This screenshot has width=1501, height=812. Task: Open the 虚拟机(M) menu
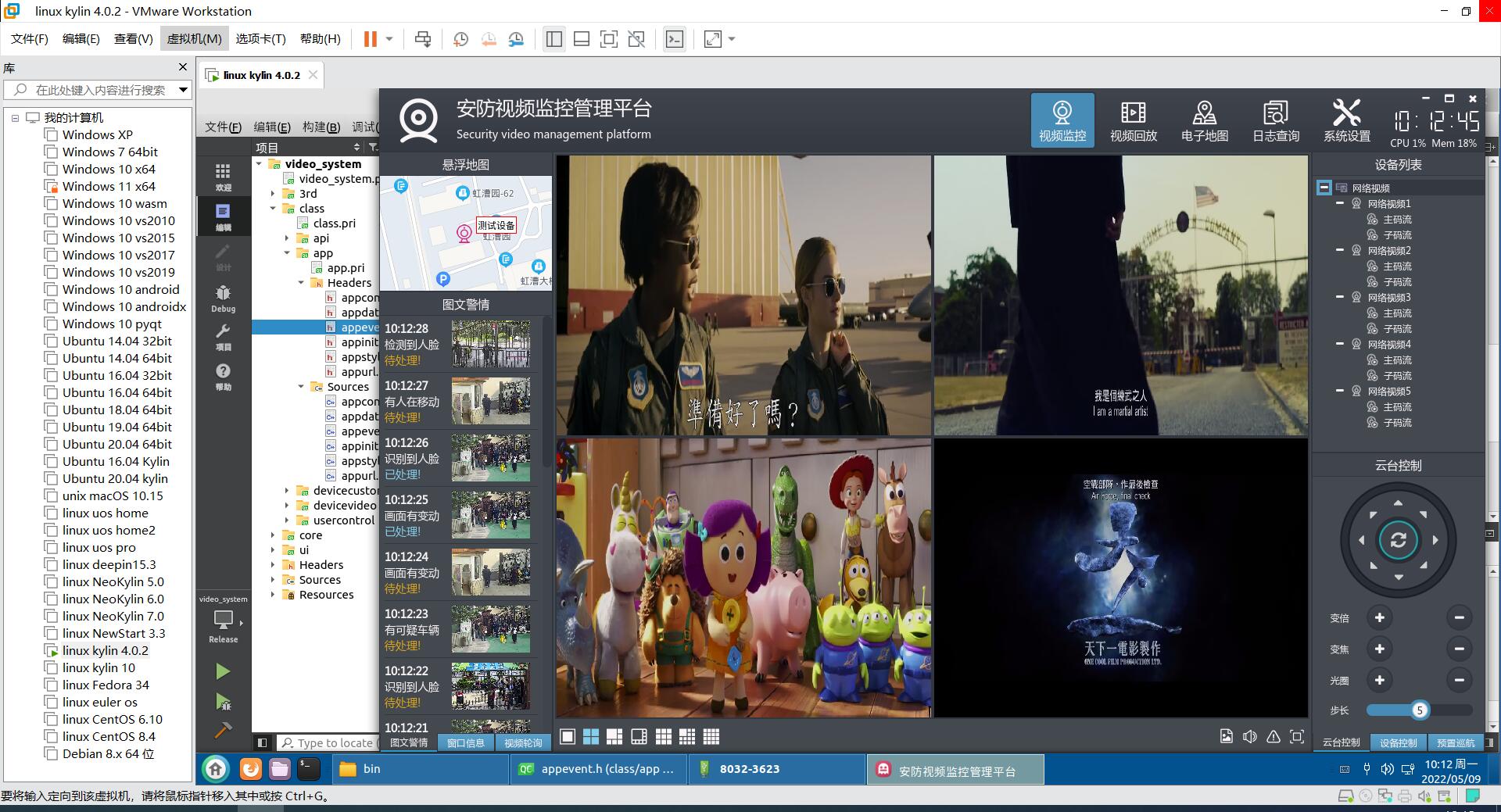point(194,38)
